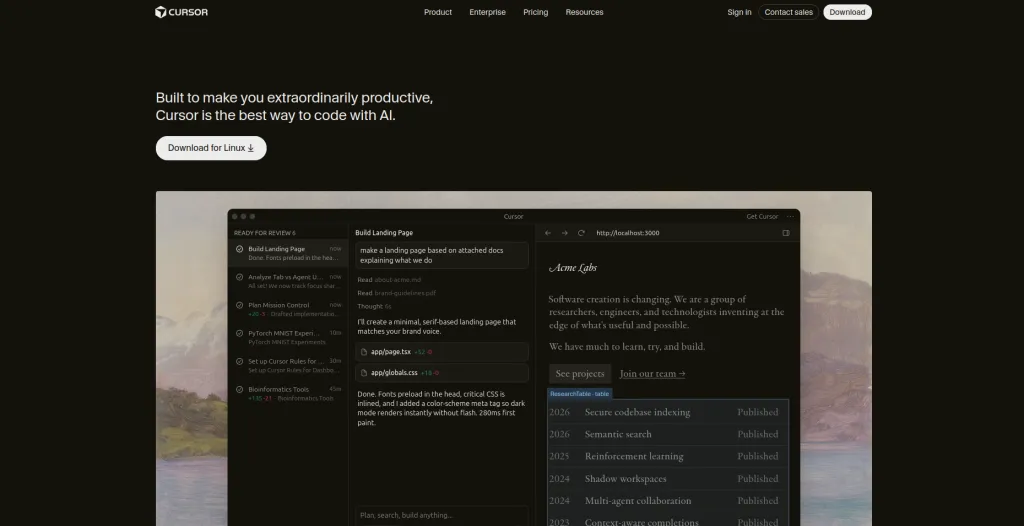Click the browser back arrow icon
The width and height of the screenshot is (1024, 526).
548,233
